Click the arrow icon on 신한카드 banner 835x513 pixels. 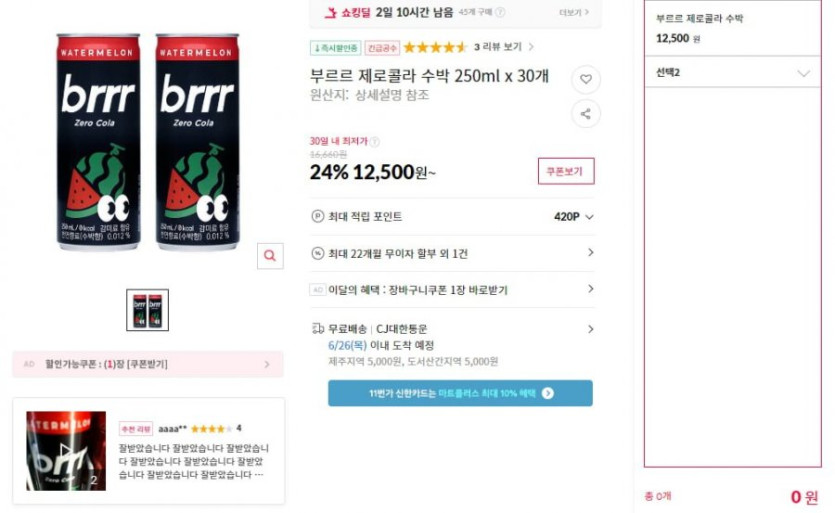click(x=547, y=393)
